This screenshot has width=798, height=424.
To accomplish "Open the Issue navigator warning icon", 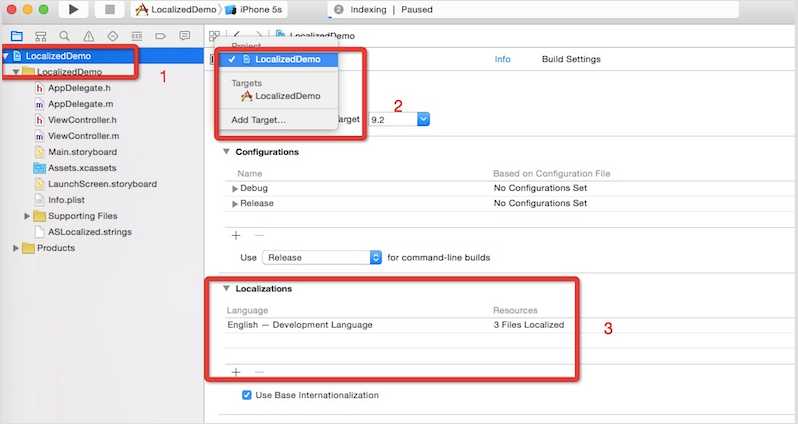I will pyautogui.click(x=89, y=36).
